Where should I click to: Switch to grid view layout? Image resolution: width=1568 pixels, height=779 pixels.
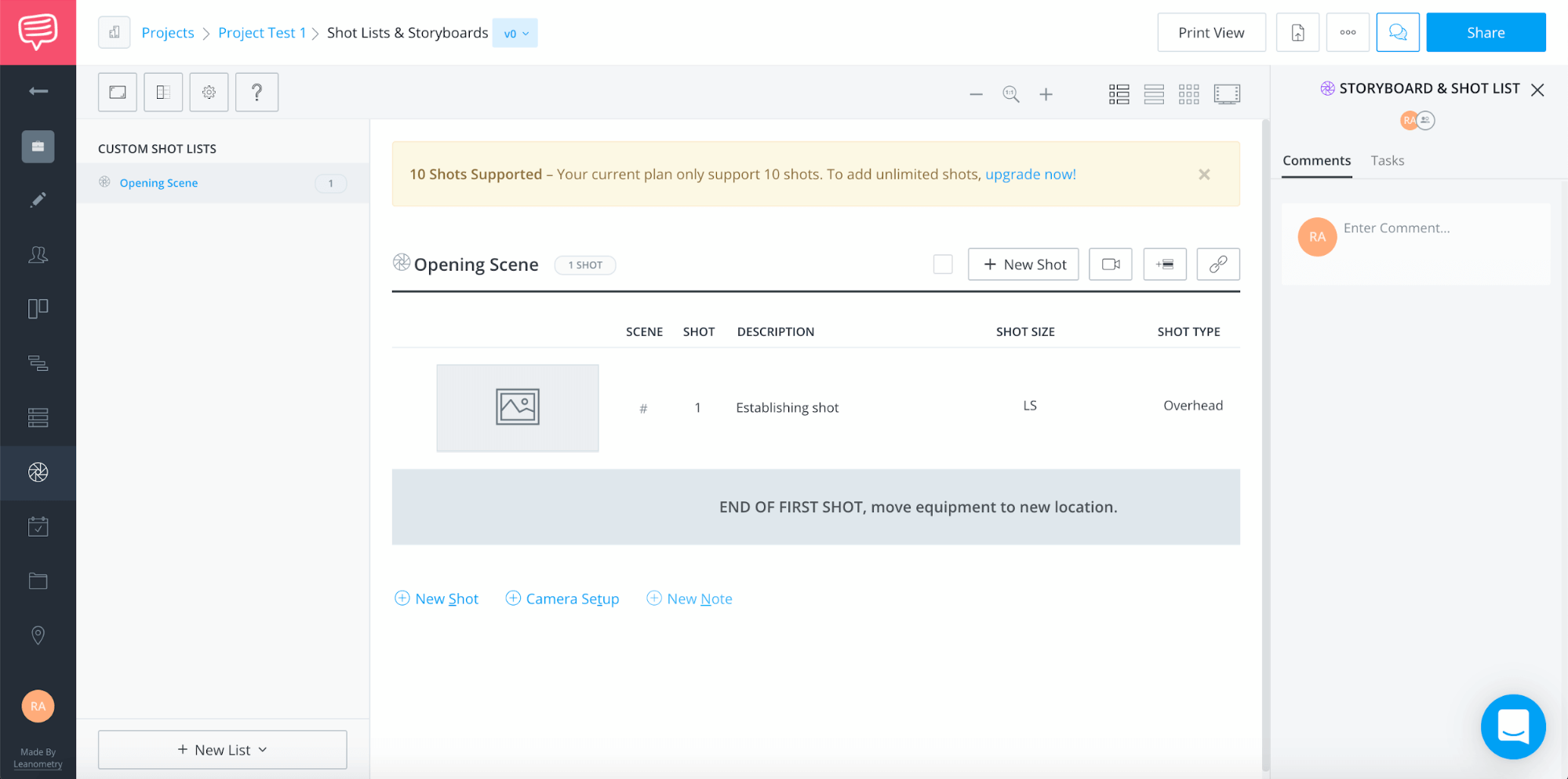pos(1188,95)
